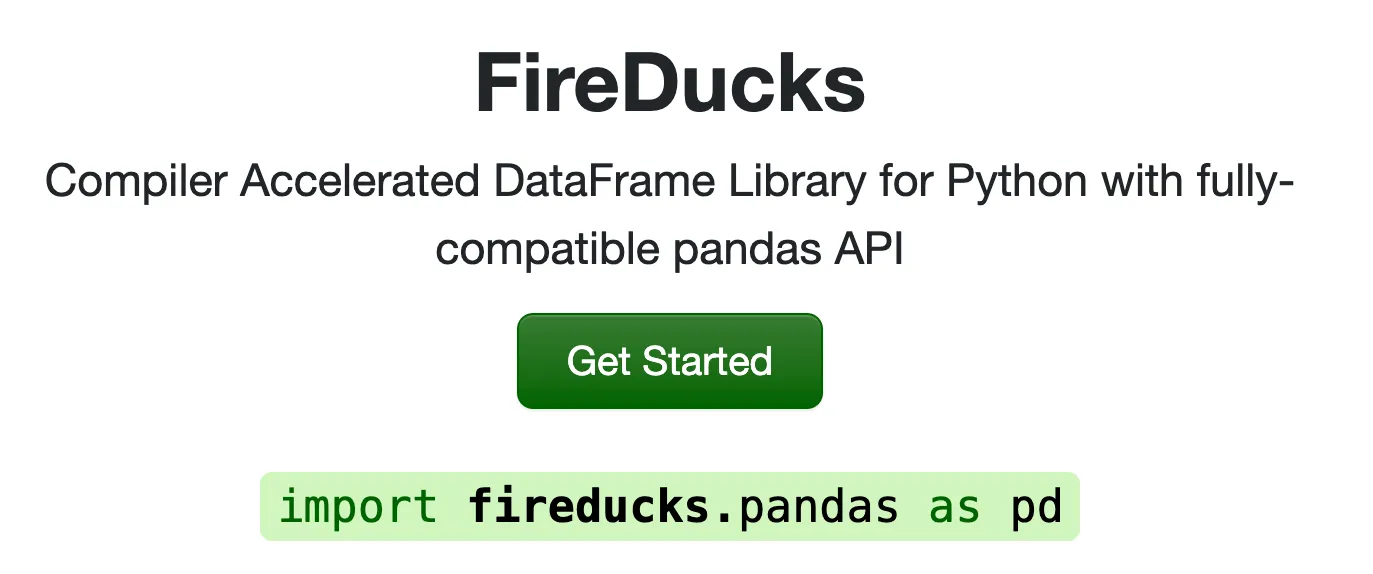Click the word "Library" in the tagline
This screenshot has height=574, width=1373.
click(x=787, y=182)
